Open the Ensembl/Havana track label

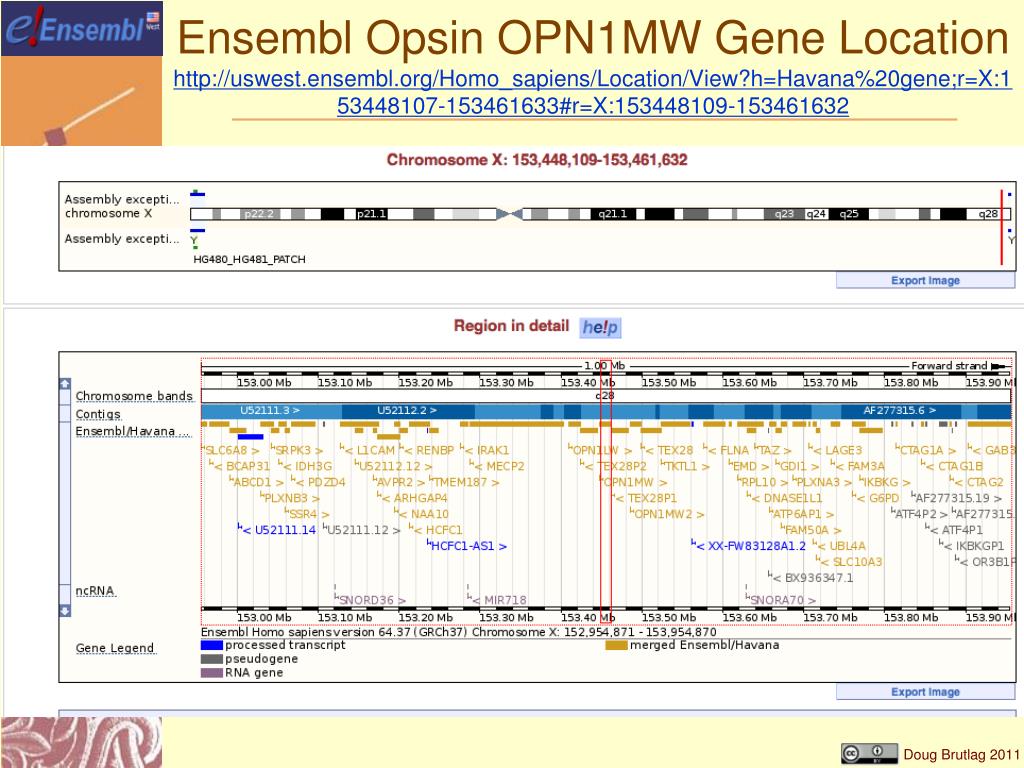(133, 432)
